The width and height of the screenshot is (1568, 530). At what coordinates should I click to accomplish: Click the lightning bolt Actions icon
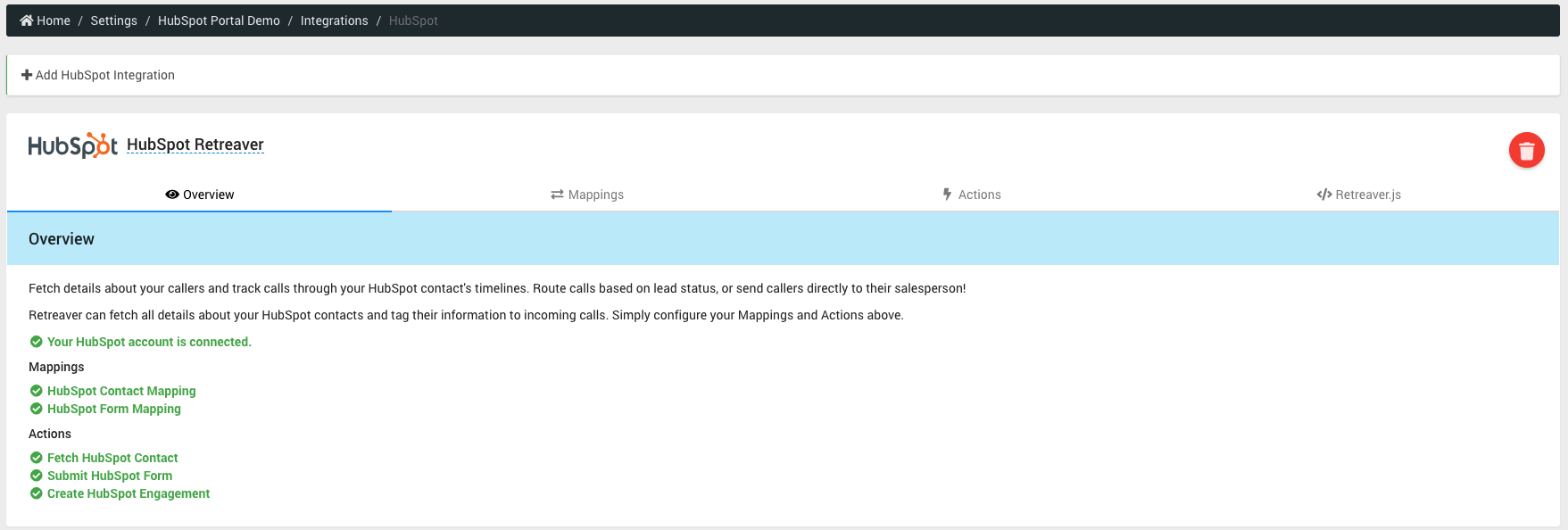(x=948, y=195)
